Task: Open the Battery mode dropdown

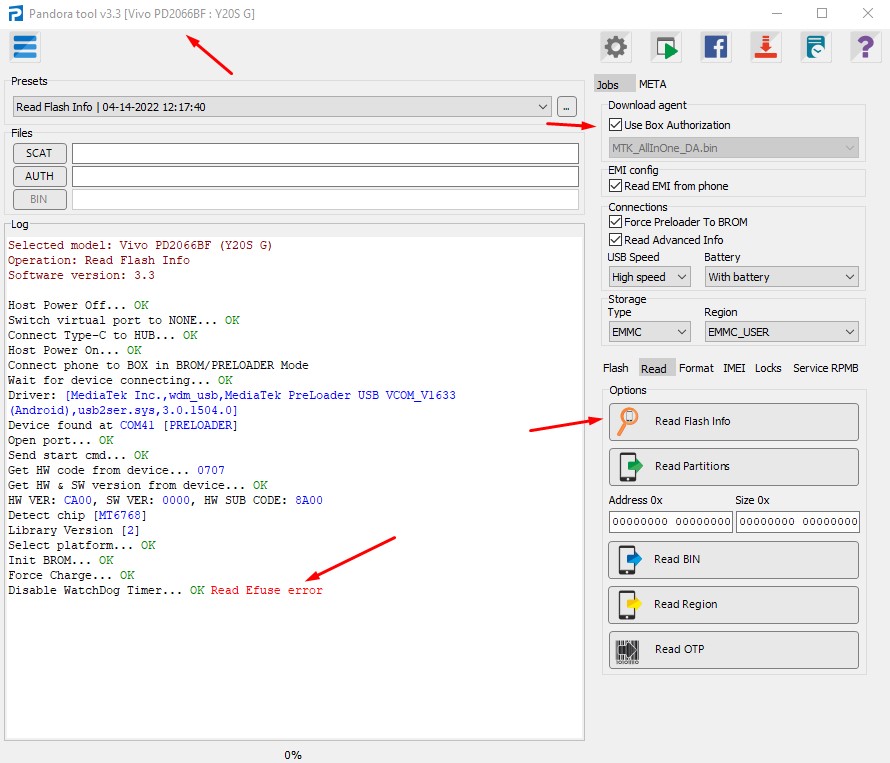Action: pos(782,277)
